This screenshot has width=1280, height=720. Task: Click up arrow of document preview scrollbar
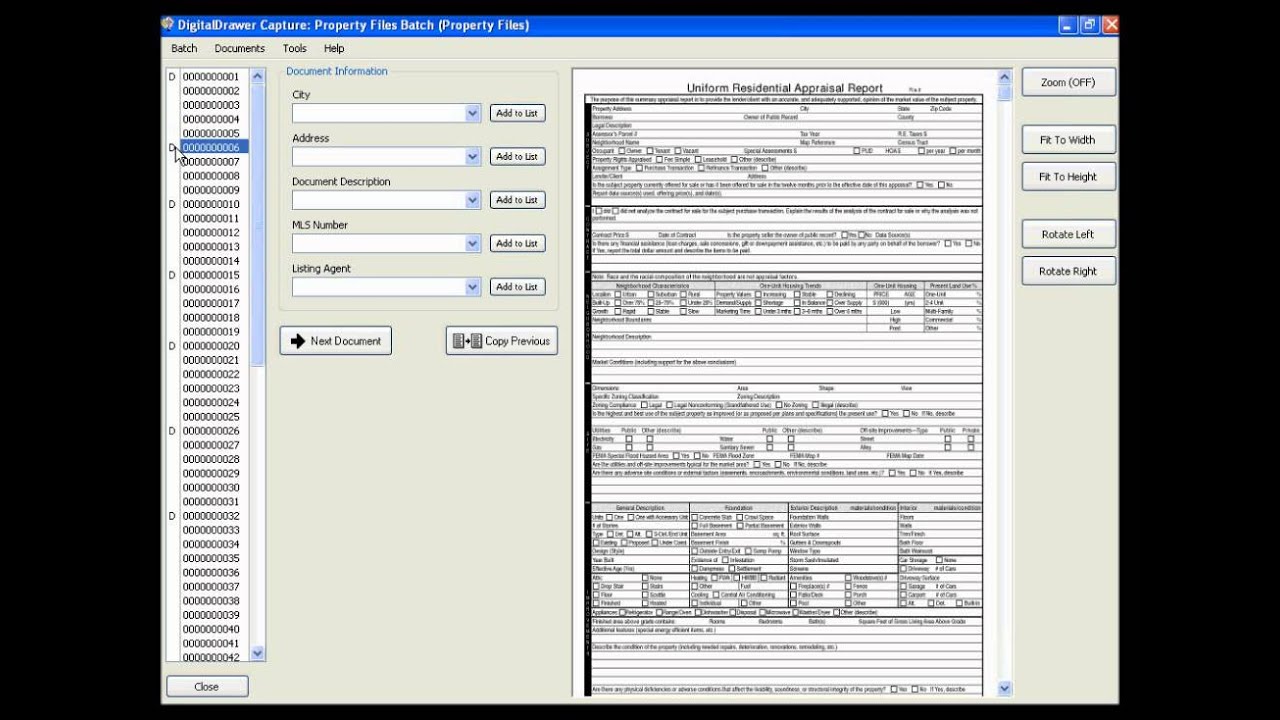point(1005,77)
